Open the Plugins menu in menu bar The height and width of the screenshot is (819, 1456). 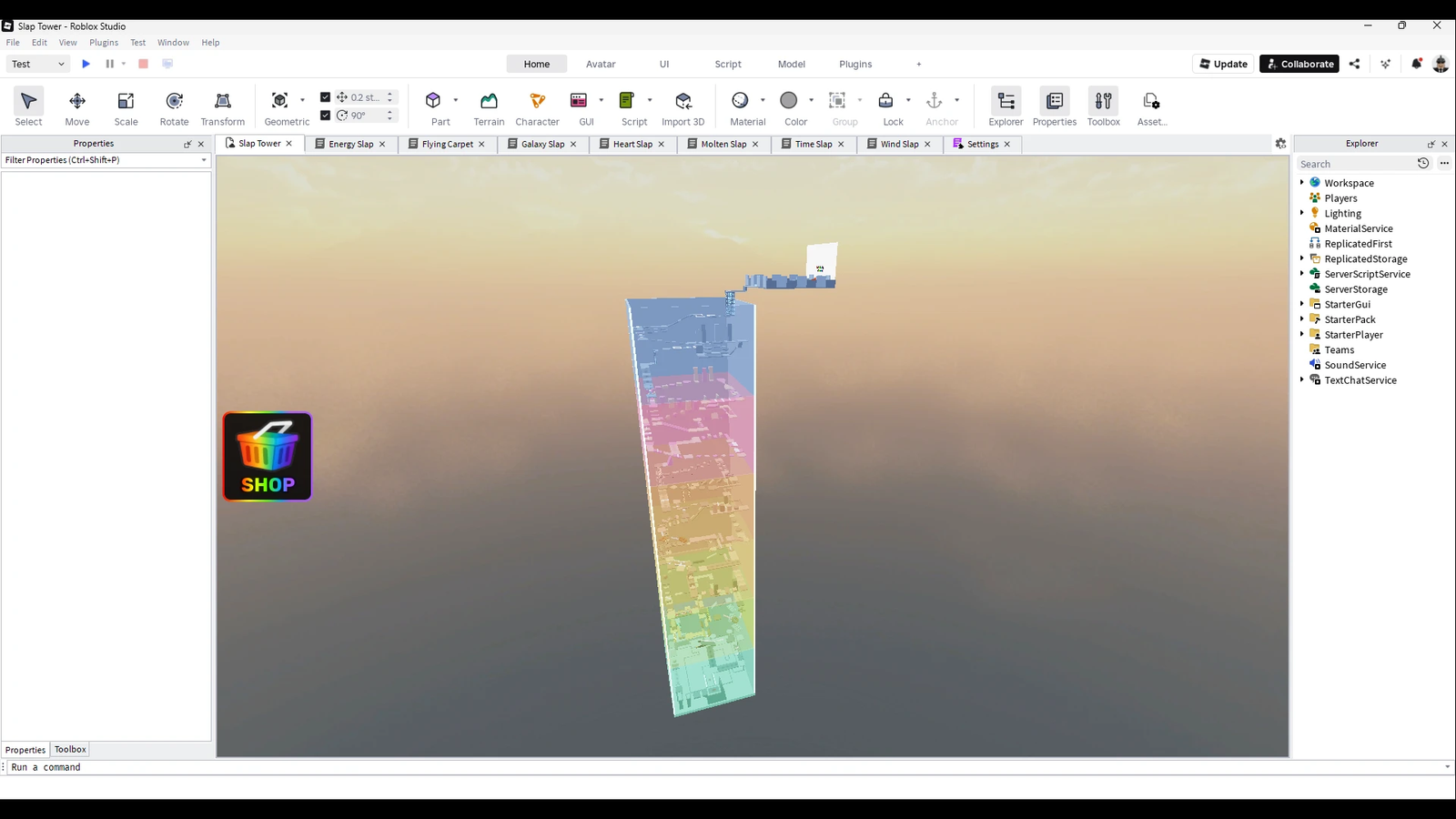tap(104, 43)
